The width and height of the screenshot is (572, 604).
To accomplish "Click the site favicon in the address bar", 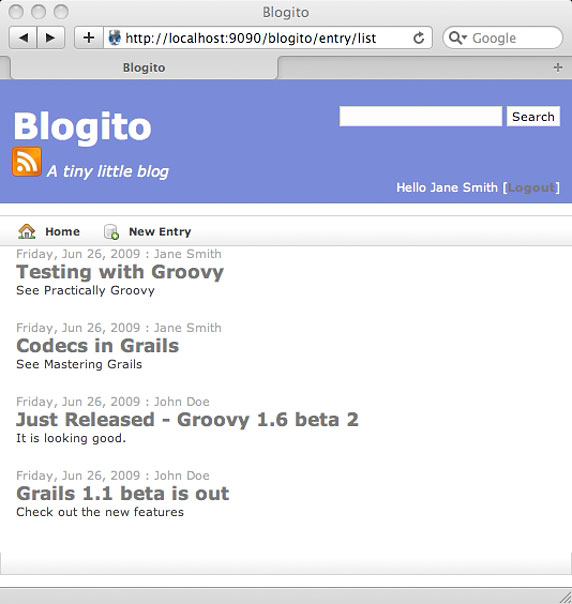I will tap(114, 38).
